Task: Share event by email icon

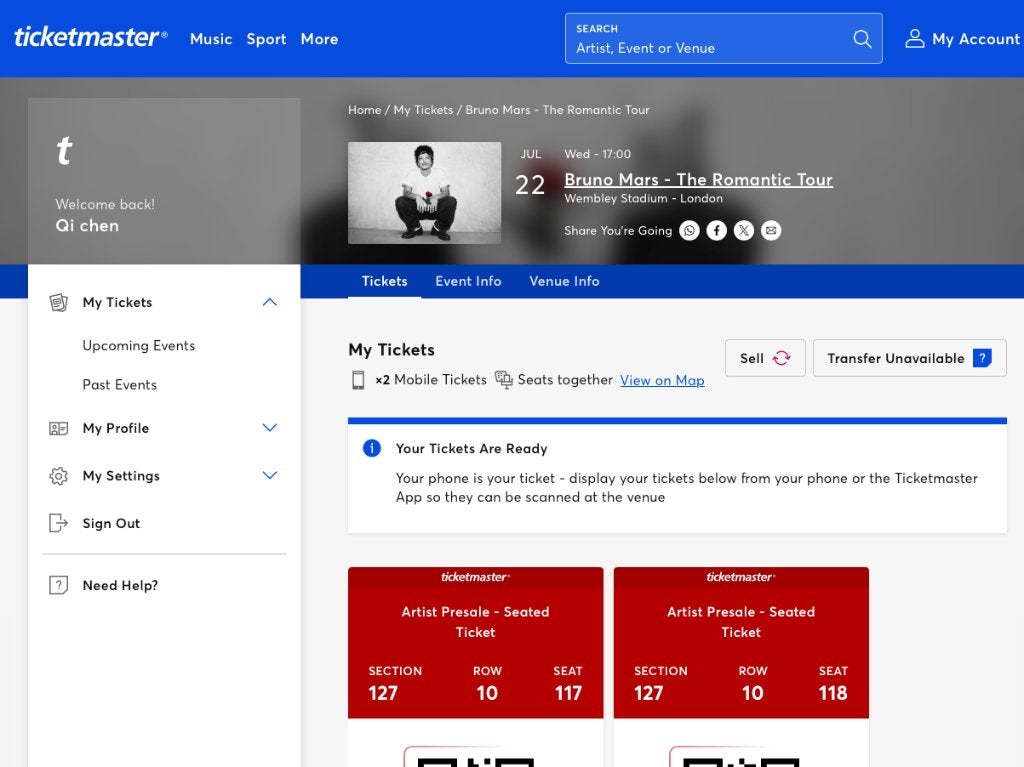Action: [771, 231]
